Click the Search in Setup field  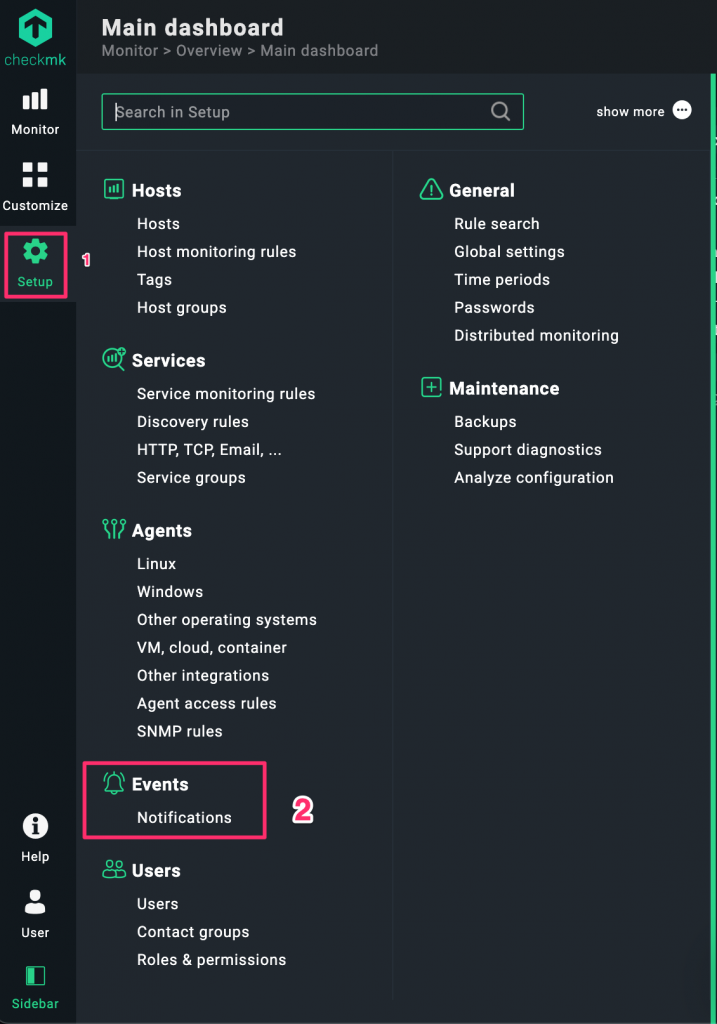pyautogui.click(x=300, y=112)
